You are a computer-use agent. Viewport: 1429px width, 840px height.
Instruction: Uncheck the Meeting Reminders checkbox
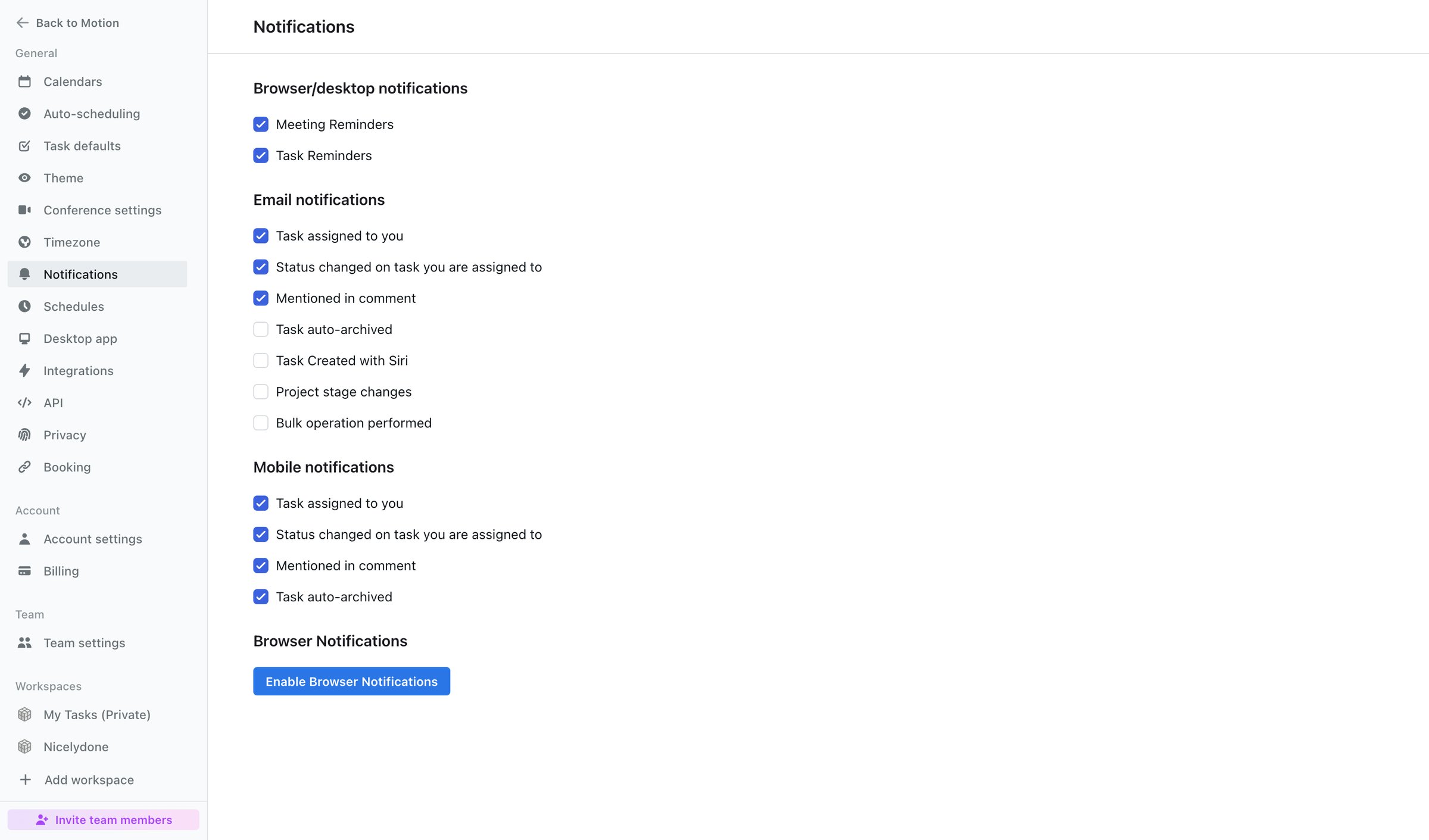[261, 124]
